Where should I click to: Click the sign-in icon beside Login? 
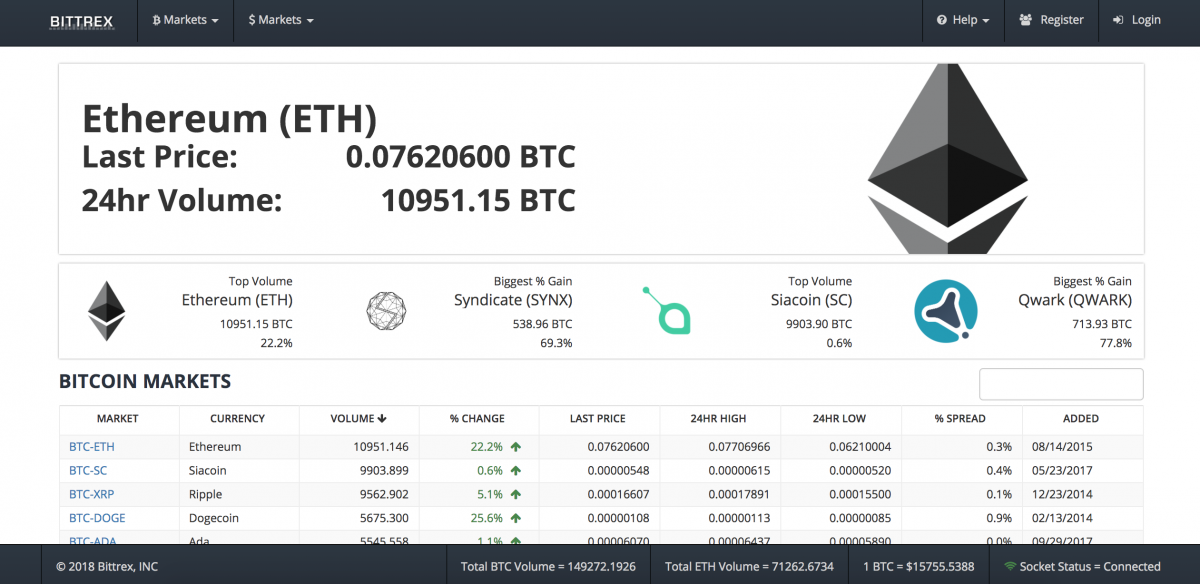1118,20
